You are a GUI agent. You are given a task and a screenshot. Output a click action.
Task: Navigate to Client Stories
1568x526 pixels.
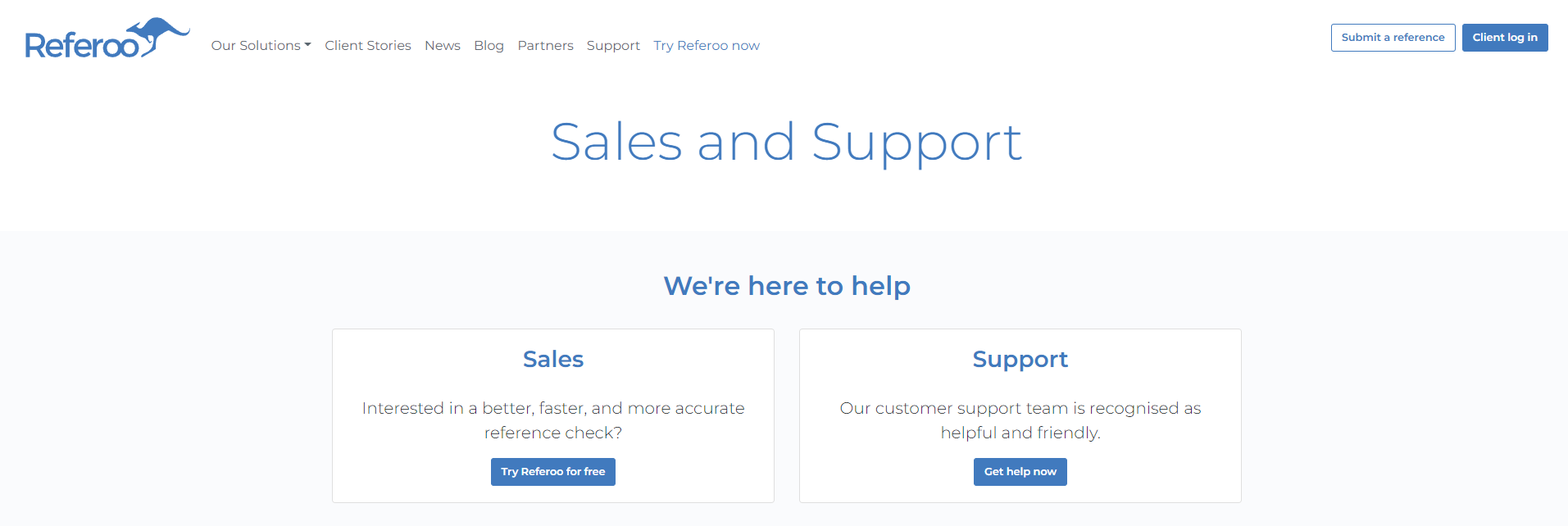367,45
